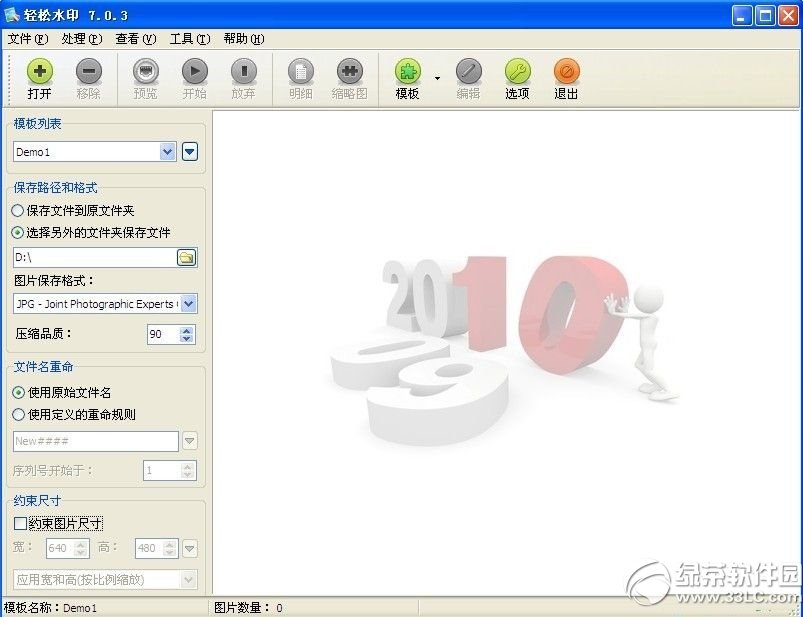Image resolution: width=803 pixels, height=617 pixels.
Task: Click the D:\ save path field
Action: pos(95,257)
